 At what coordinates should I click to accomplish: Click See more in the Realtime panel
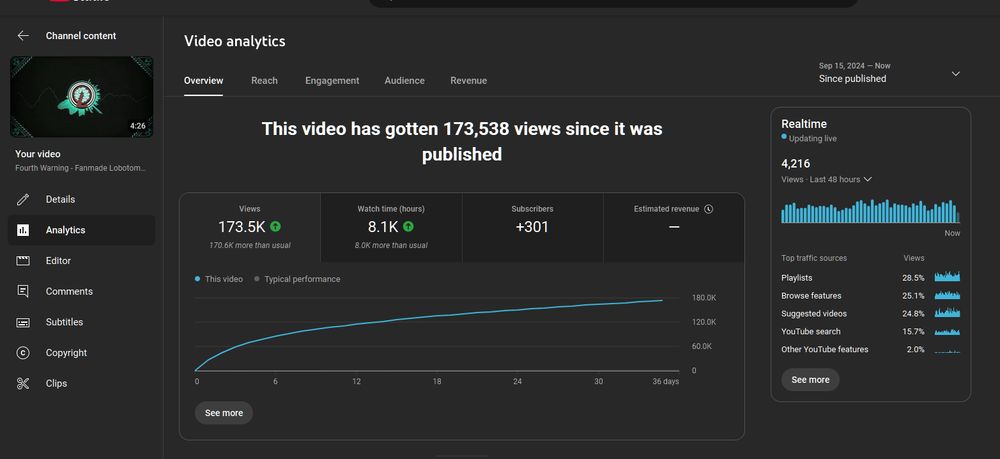(x=811, y=380)
